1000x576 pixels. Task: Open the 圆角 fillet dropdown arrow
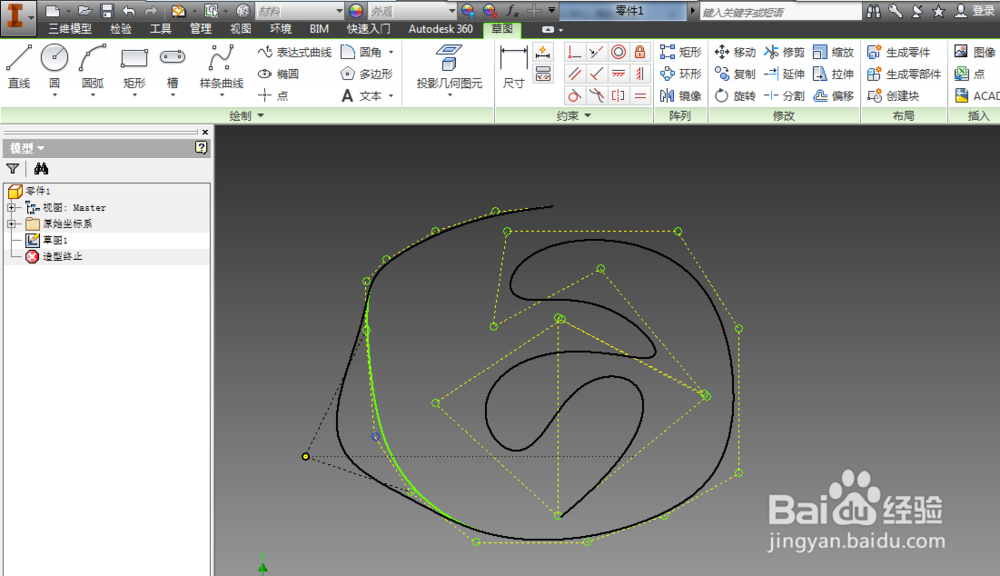[x=391, y=52]
